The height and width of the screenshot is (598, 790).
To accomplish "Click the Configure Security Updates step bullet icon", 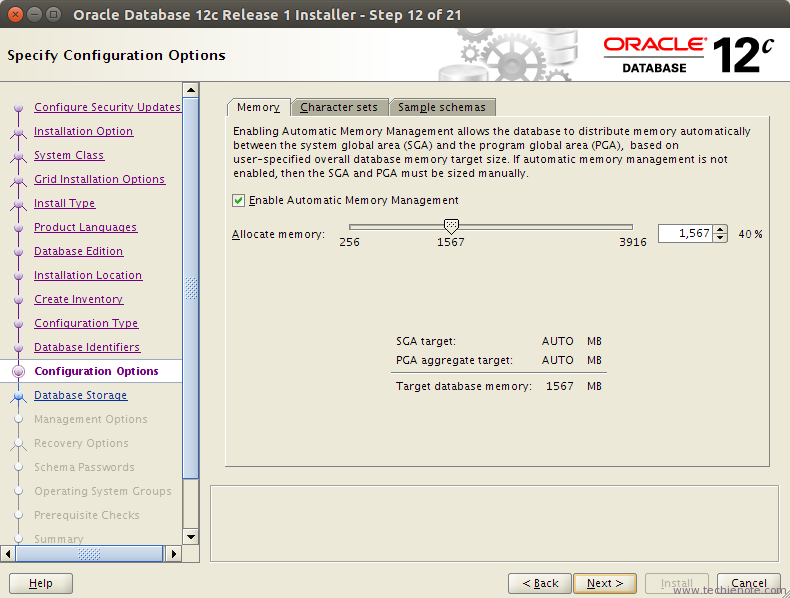I will [x=19, y=107].
